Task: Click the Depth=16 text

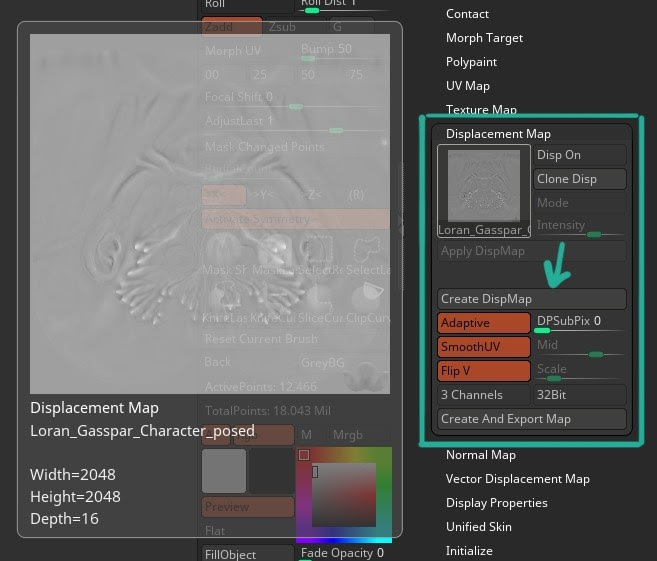Action: 64,519
